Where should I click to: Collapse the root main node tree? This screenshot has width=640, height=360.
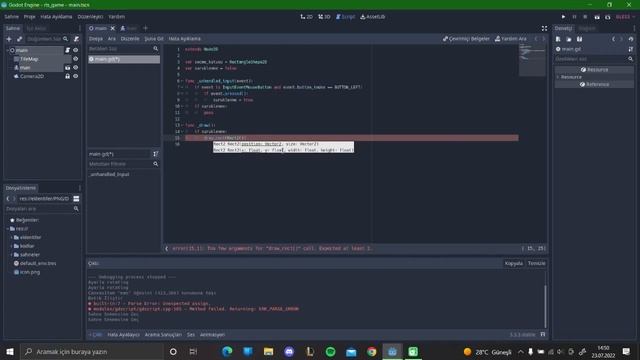[8, 50]
